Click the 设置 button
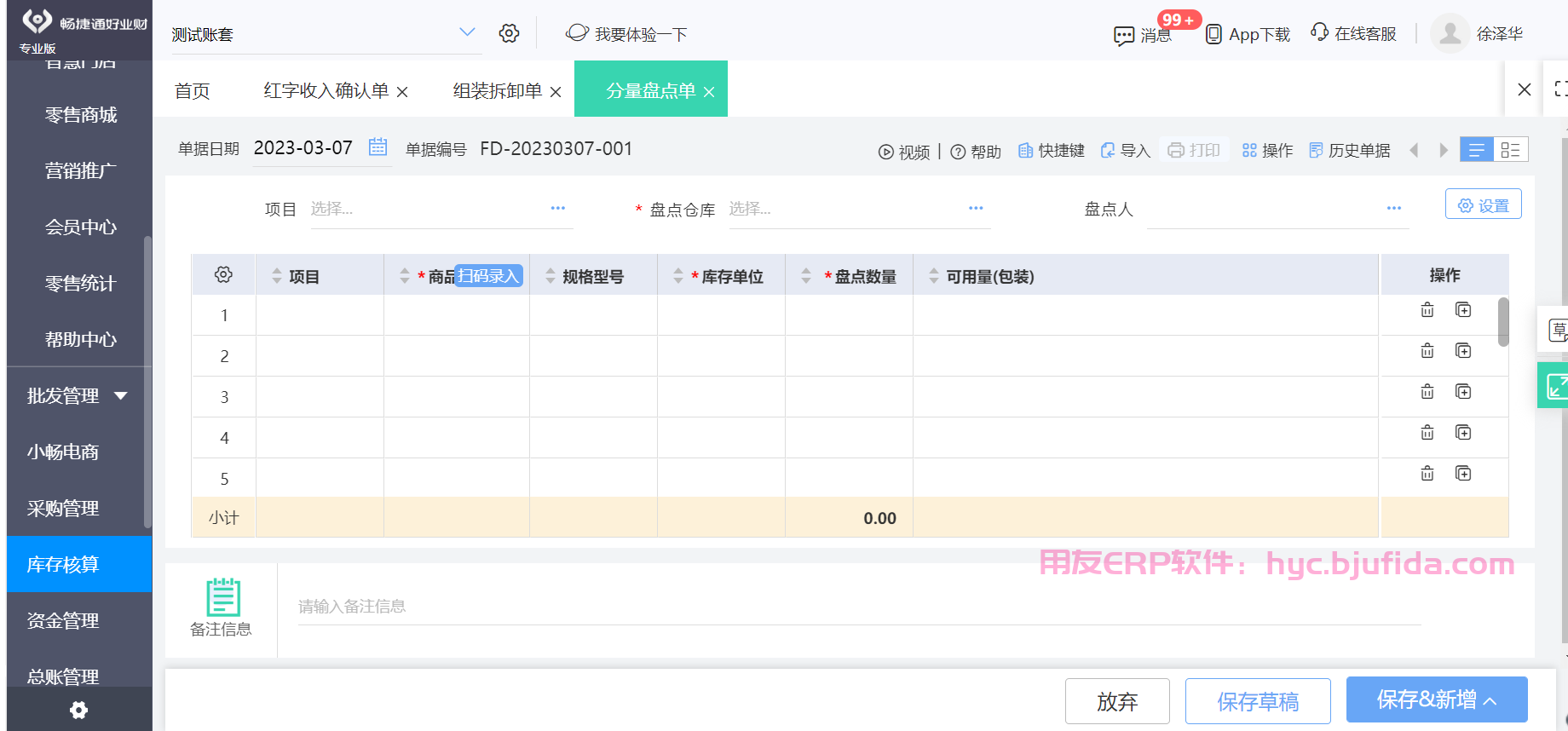Image resolution: width=1568 pixels, height=731 pixels. [x=1484, y=204]
